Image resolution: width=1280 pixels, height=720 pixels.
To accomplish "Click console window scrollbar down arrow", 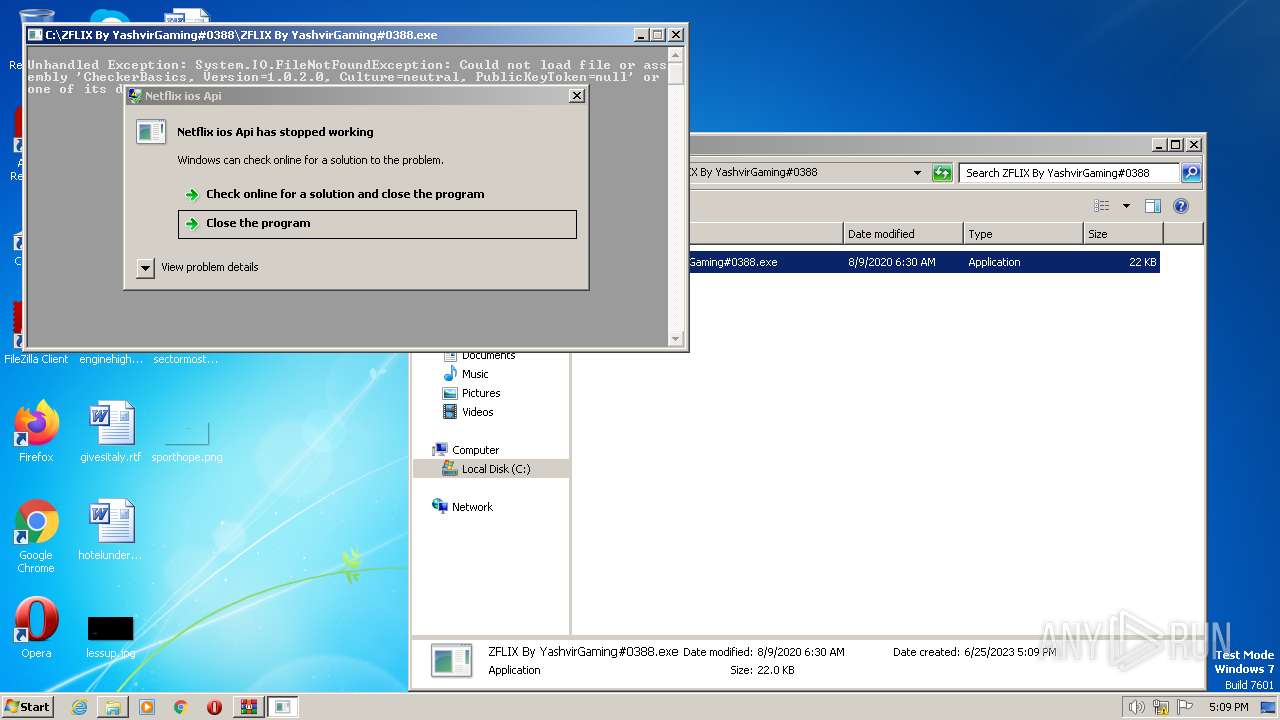I will click(x=676, y=338).
